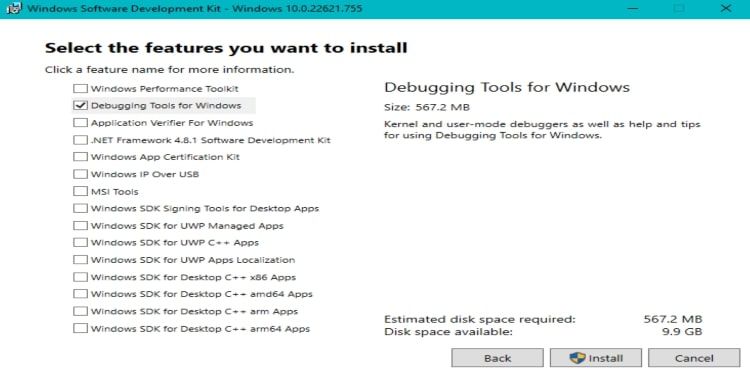Click Windows SDK for UWP C++ Apps name
Viewport: 750px width, 375px height.
[x=175, y=243]
